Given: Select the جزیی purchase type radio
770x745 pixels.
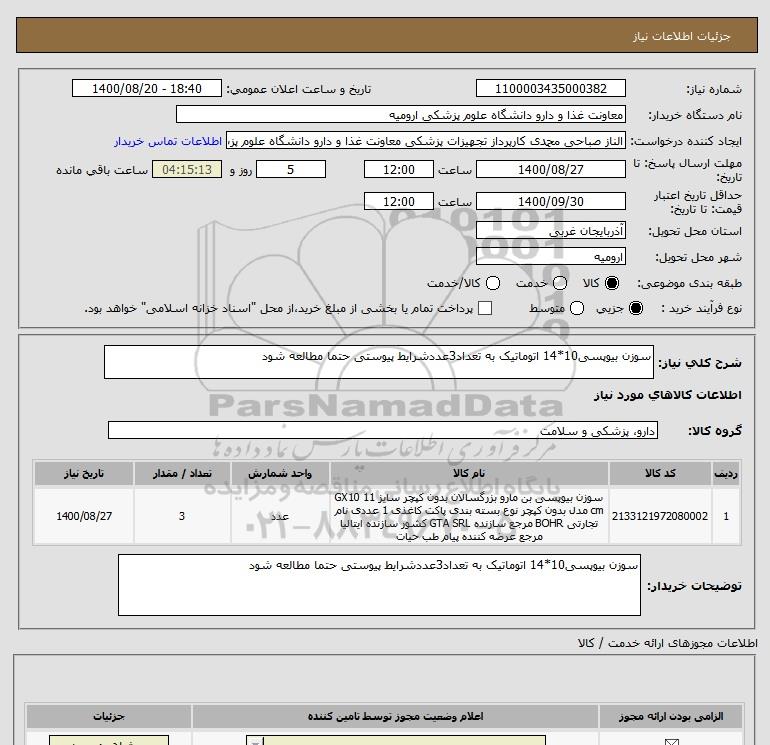Looking at the screenshot, I should click(x=636, y=308).
